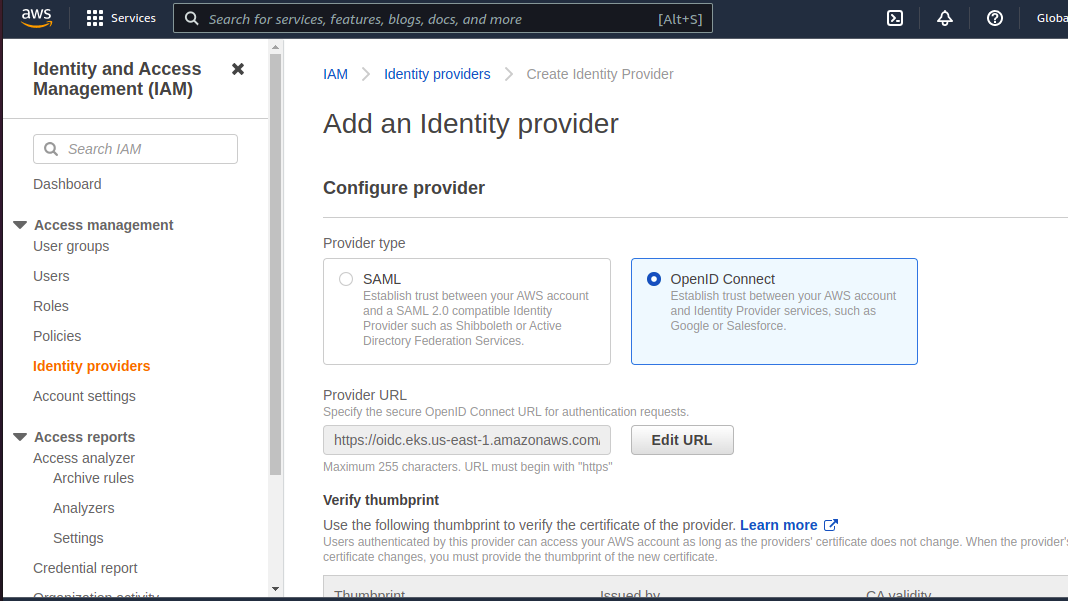Image resolution: width=1068 pixels, height=601 pixels.
Task: Select the OpenID Connect radio option
Action: 654,279
